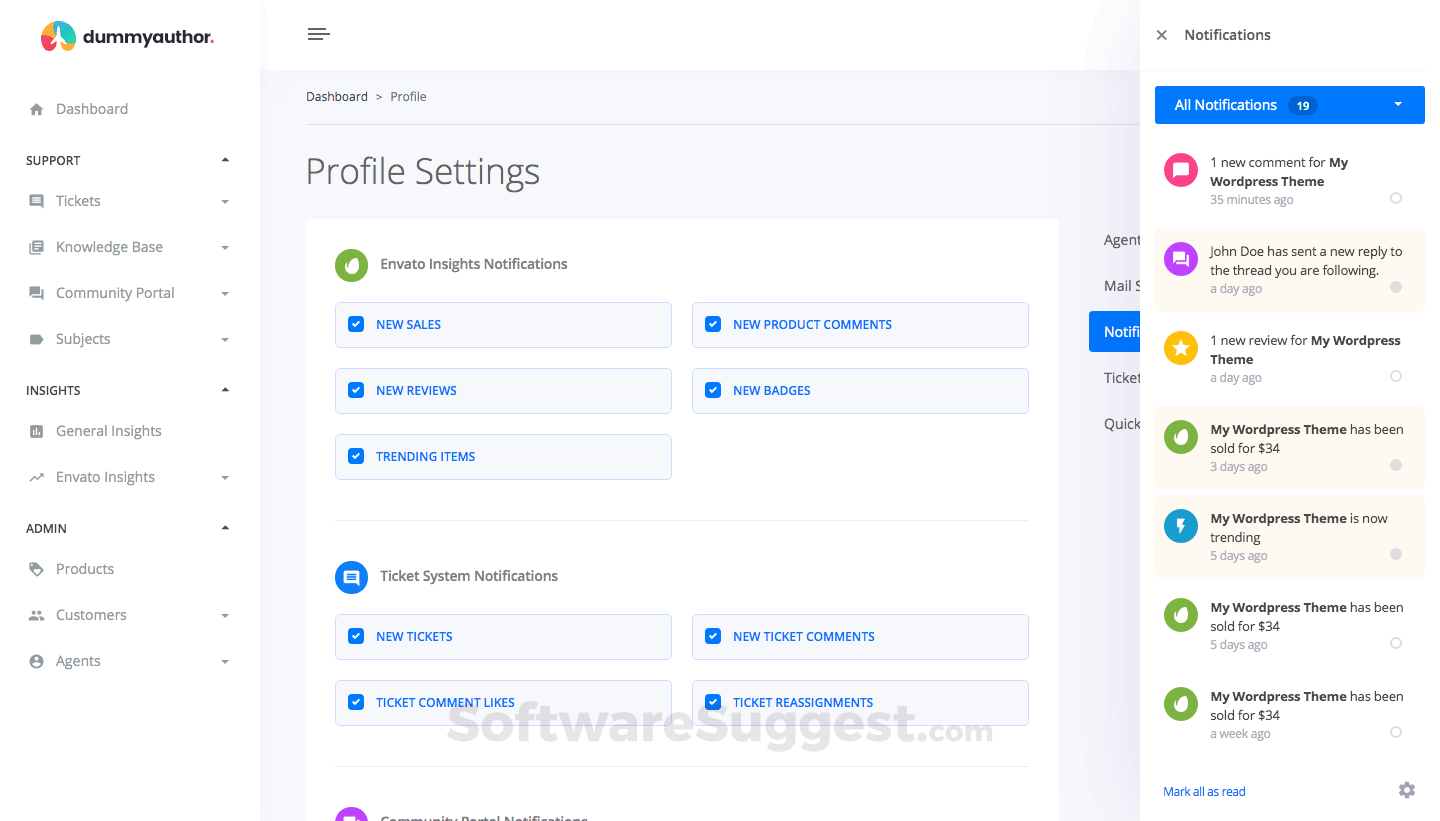This screenshot has width=1440, height=821.
Task: Click Mark all as read link
Action: pyautogui.click(x=1204, y=791)
